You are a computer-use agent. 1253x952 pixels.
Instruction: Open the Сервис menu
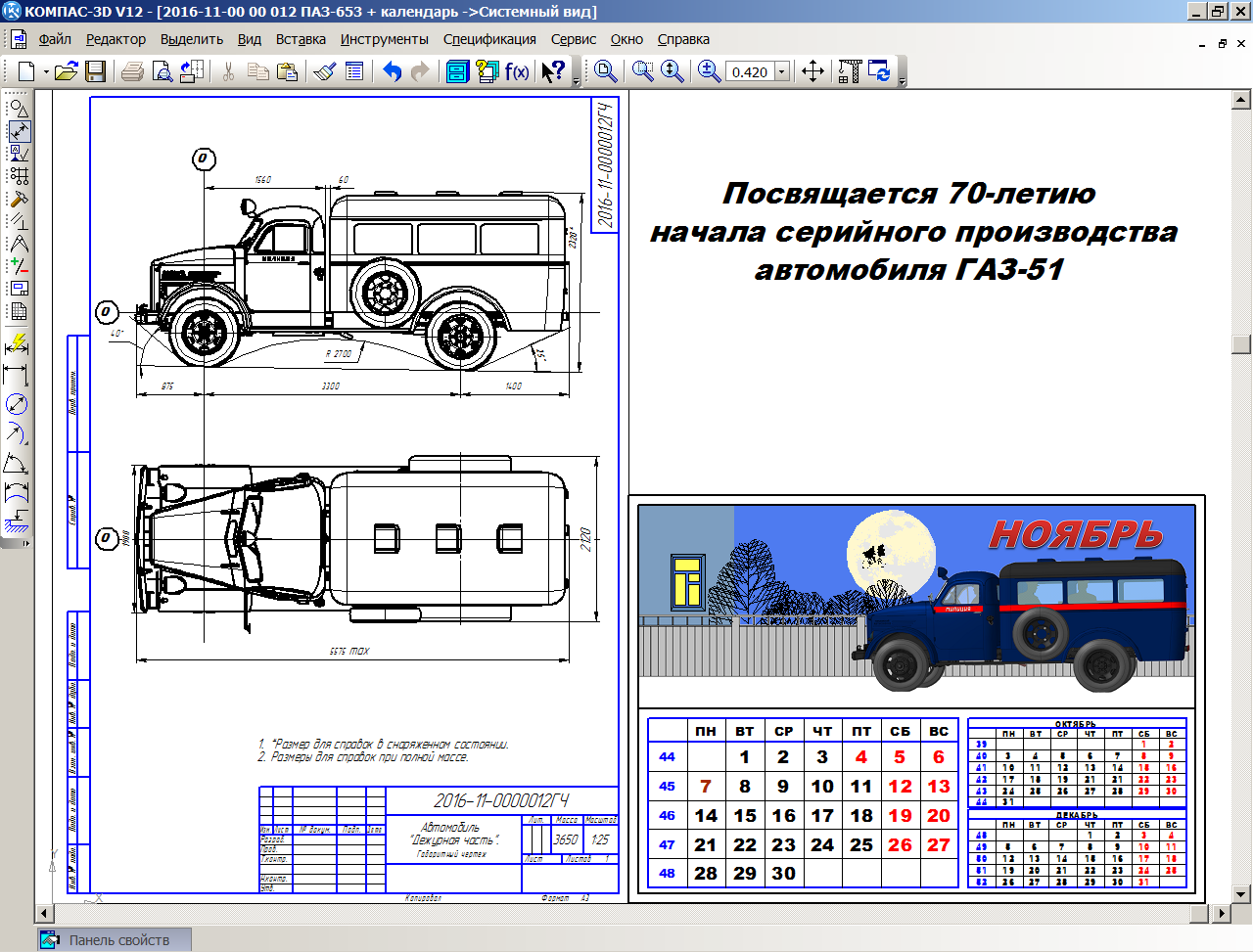coord(574,39)
